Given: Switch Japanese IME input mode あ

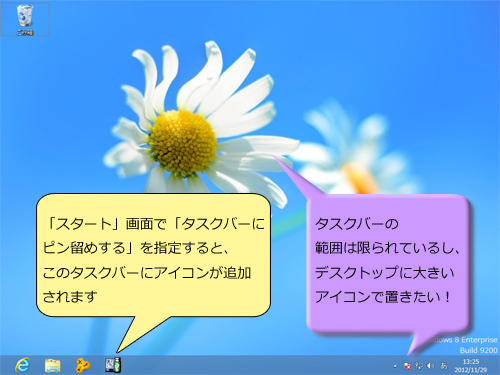Looking at the screenshot, I should click(444, 366).
